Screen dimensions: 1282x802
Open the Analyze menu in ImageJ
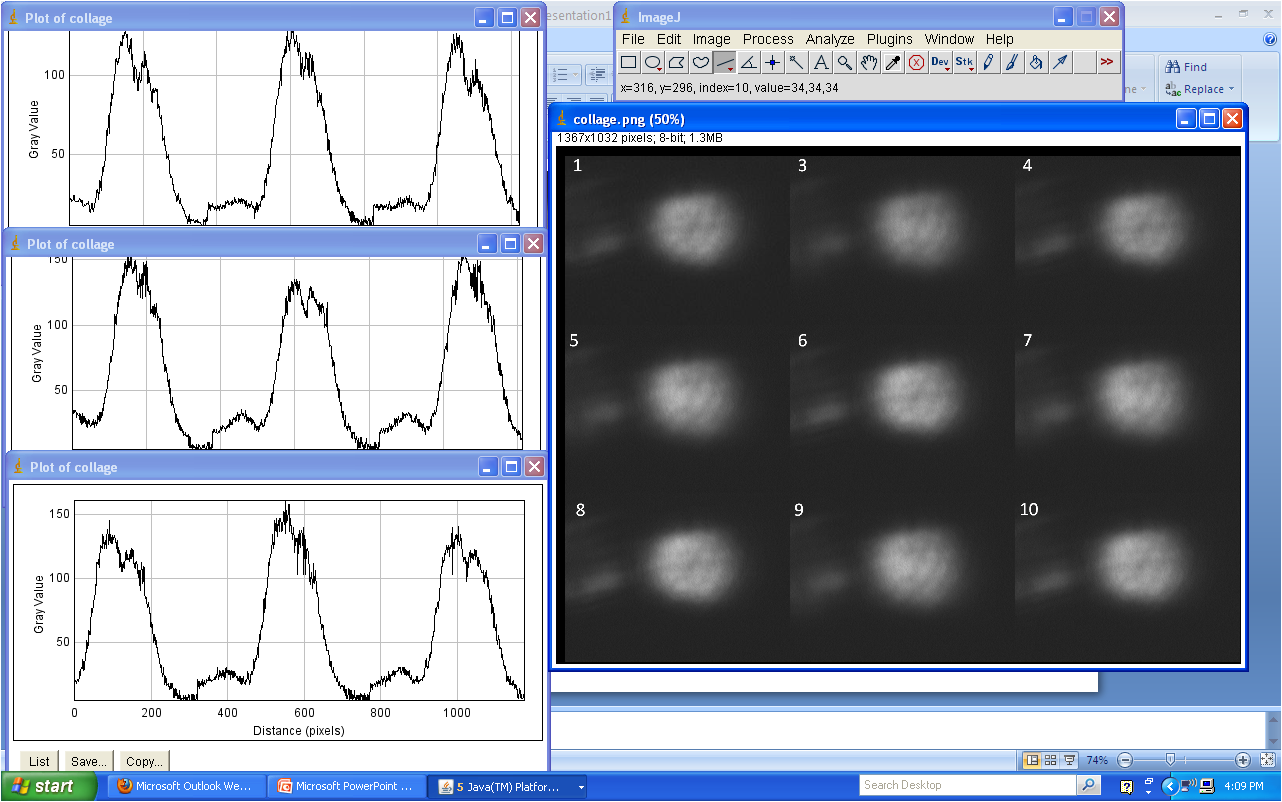pos(830,39)
